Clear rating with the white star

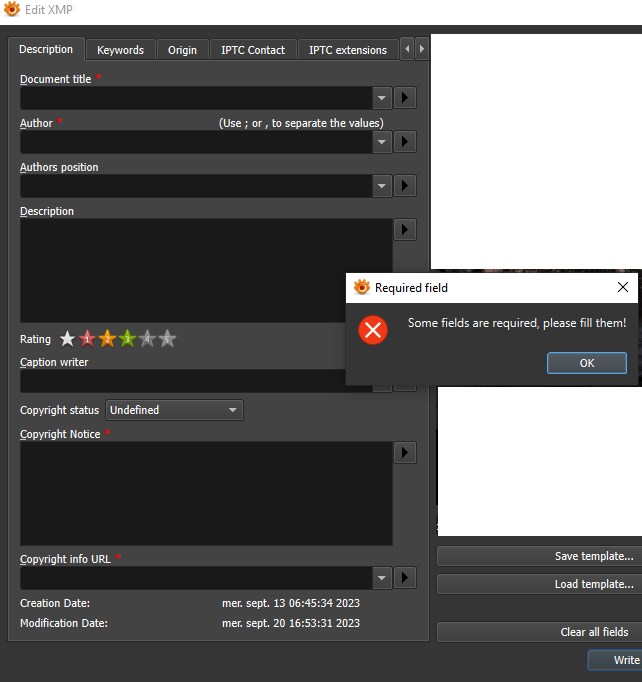67,339
